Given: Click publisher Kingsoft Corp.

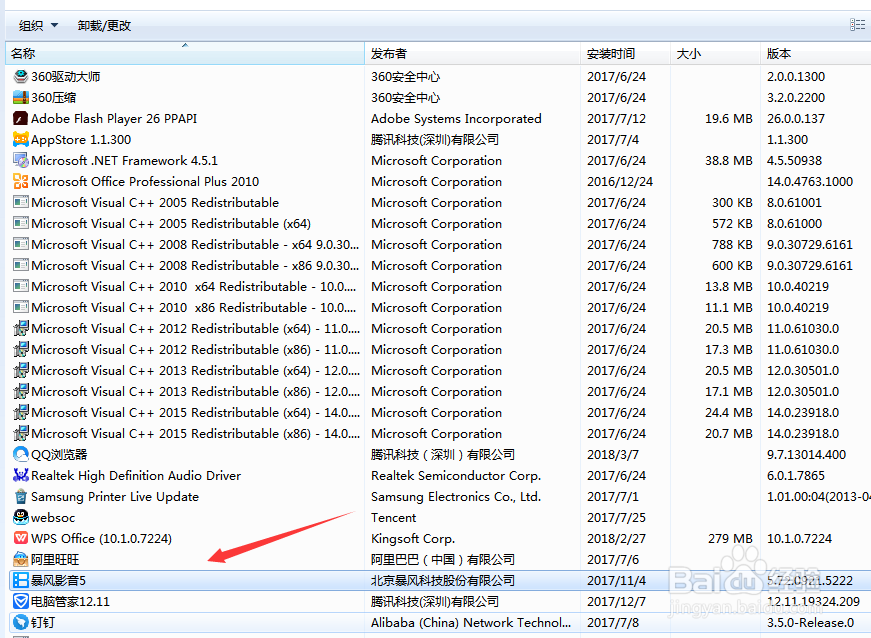Looking at the screenshot, I should [413, 539].
